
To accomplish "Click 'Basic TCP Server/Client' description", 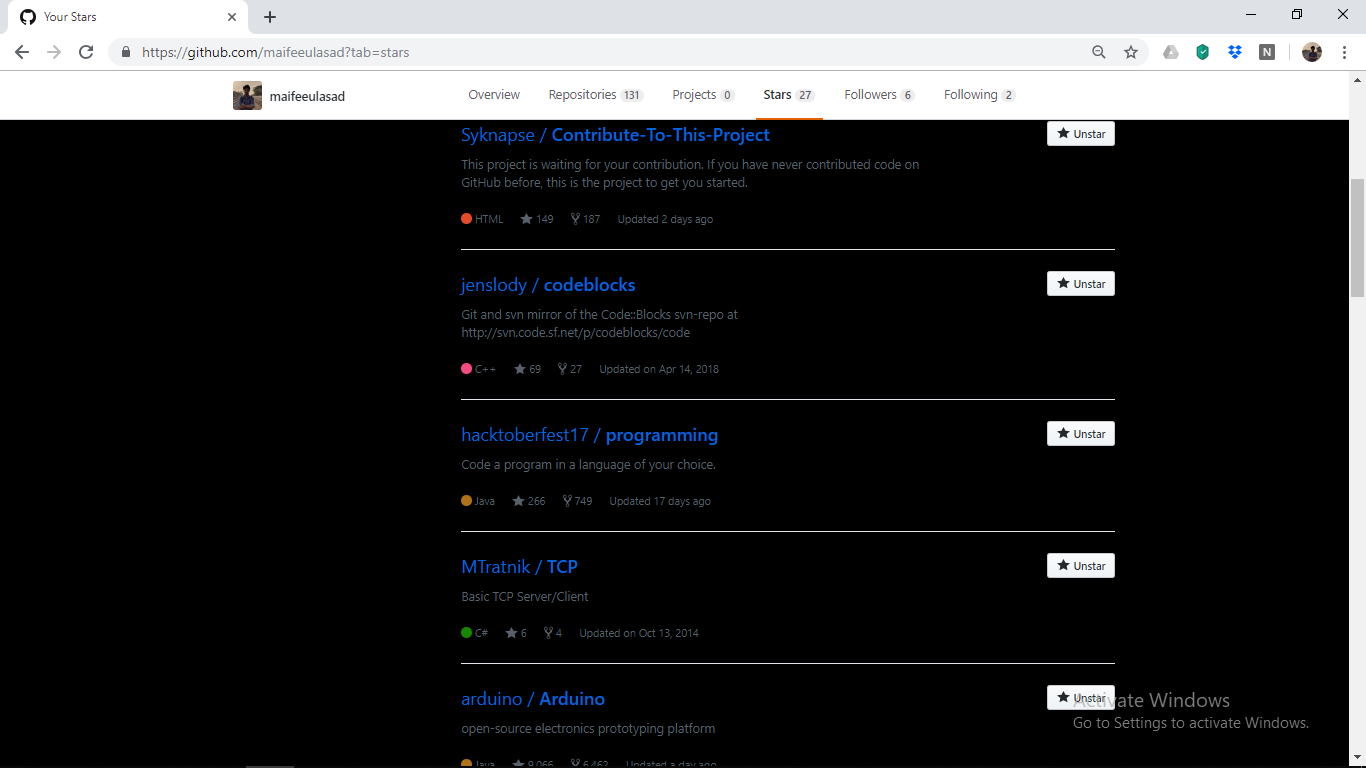I will point(525,597).
